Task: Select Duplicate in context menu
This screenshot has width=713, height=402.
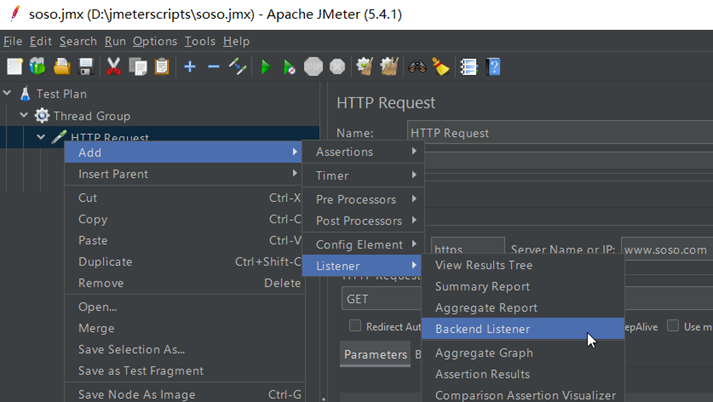Action: pos(184,261)
